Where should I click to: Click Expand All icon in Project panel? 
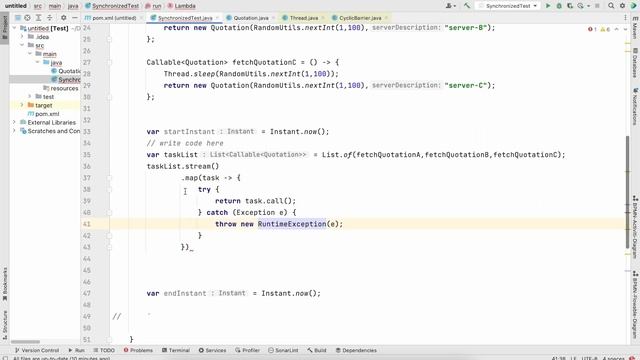(38, 18)
